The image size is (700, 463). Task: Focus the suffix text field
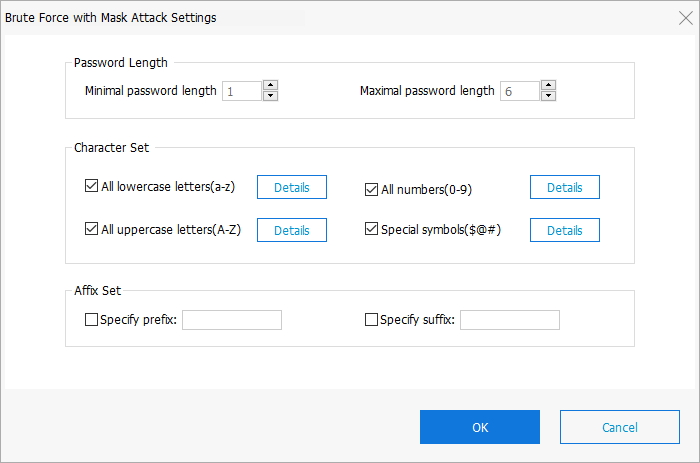pyautogui.click(x=510, y=320)
